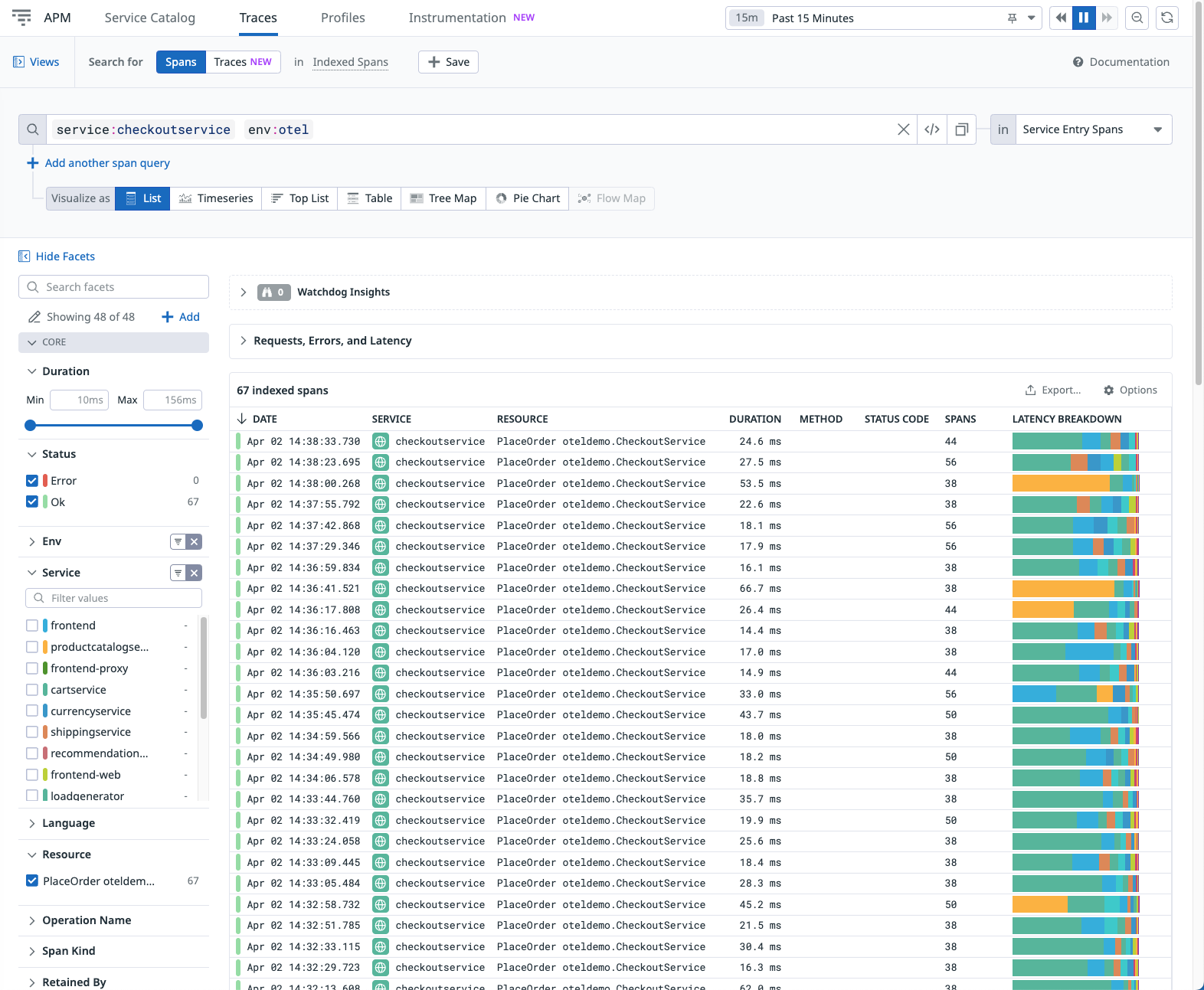
Task: Open the time range dropdown
Action: click(1032, 18)
